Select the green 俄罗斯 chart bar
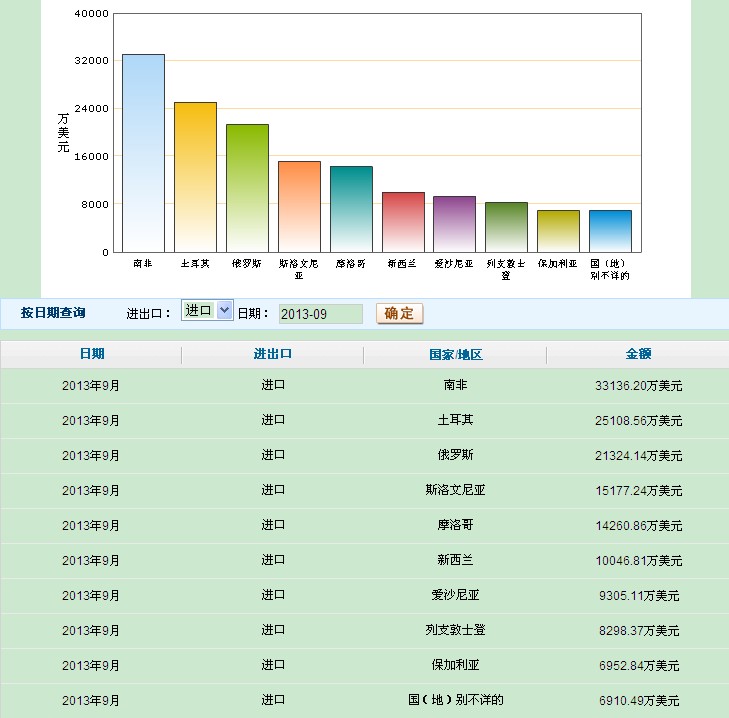The image size is (729, 718). [x=247, y=188]
